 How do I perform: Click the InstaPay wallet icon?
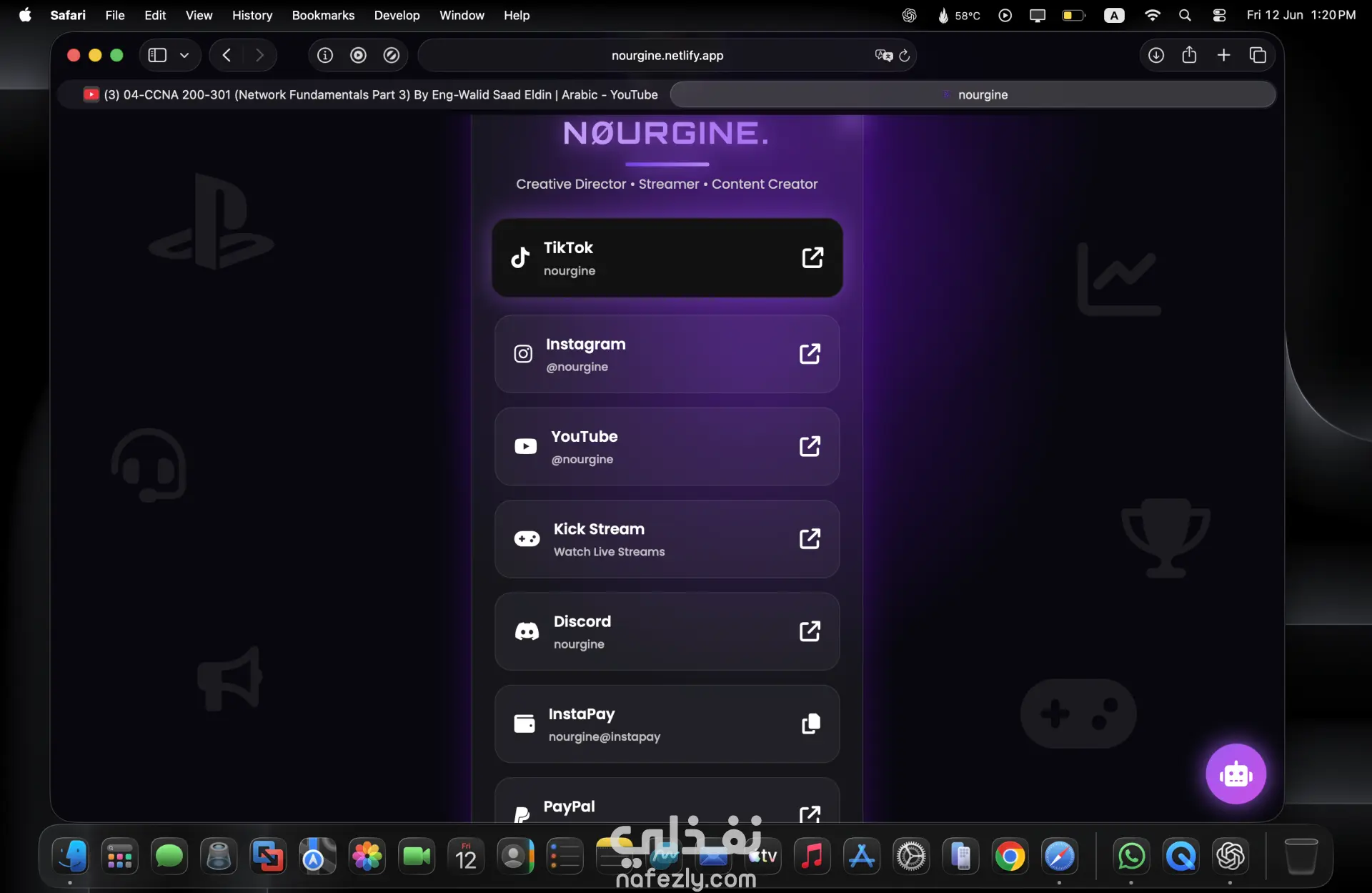pos(525,724)
